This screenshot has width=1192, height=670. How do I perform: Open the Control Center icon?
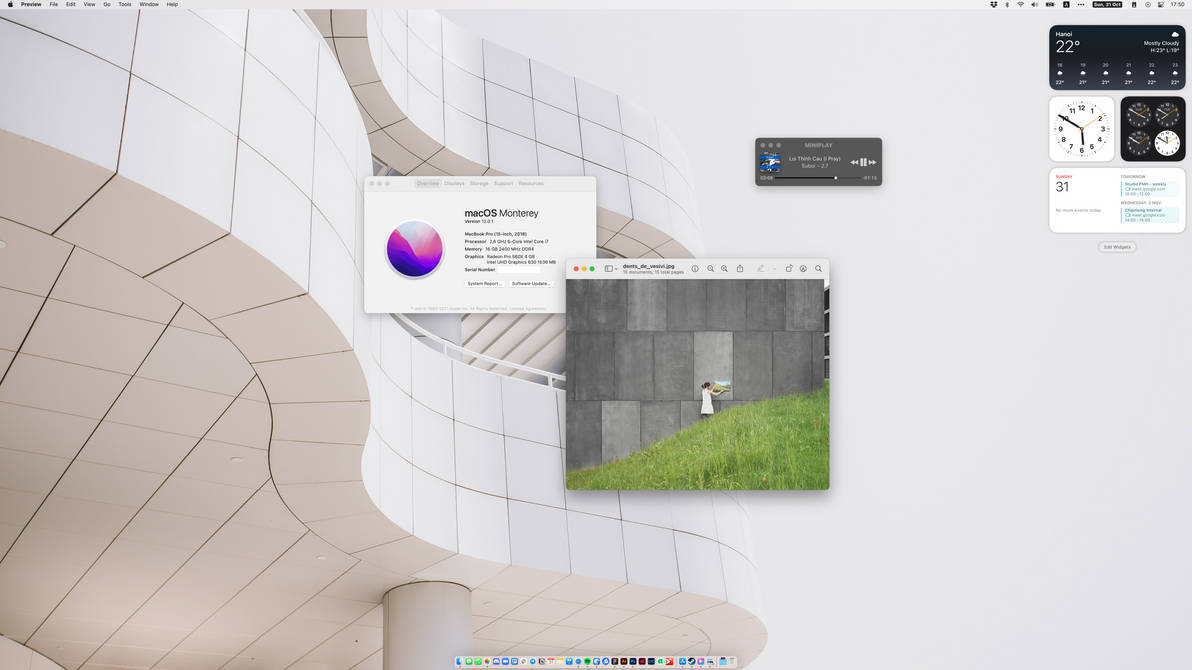1161,5
